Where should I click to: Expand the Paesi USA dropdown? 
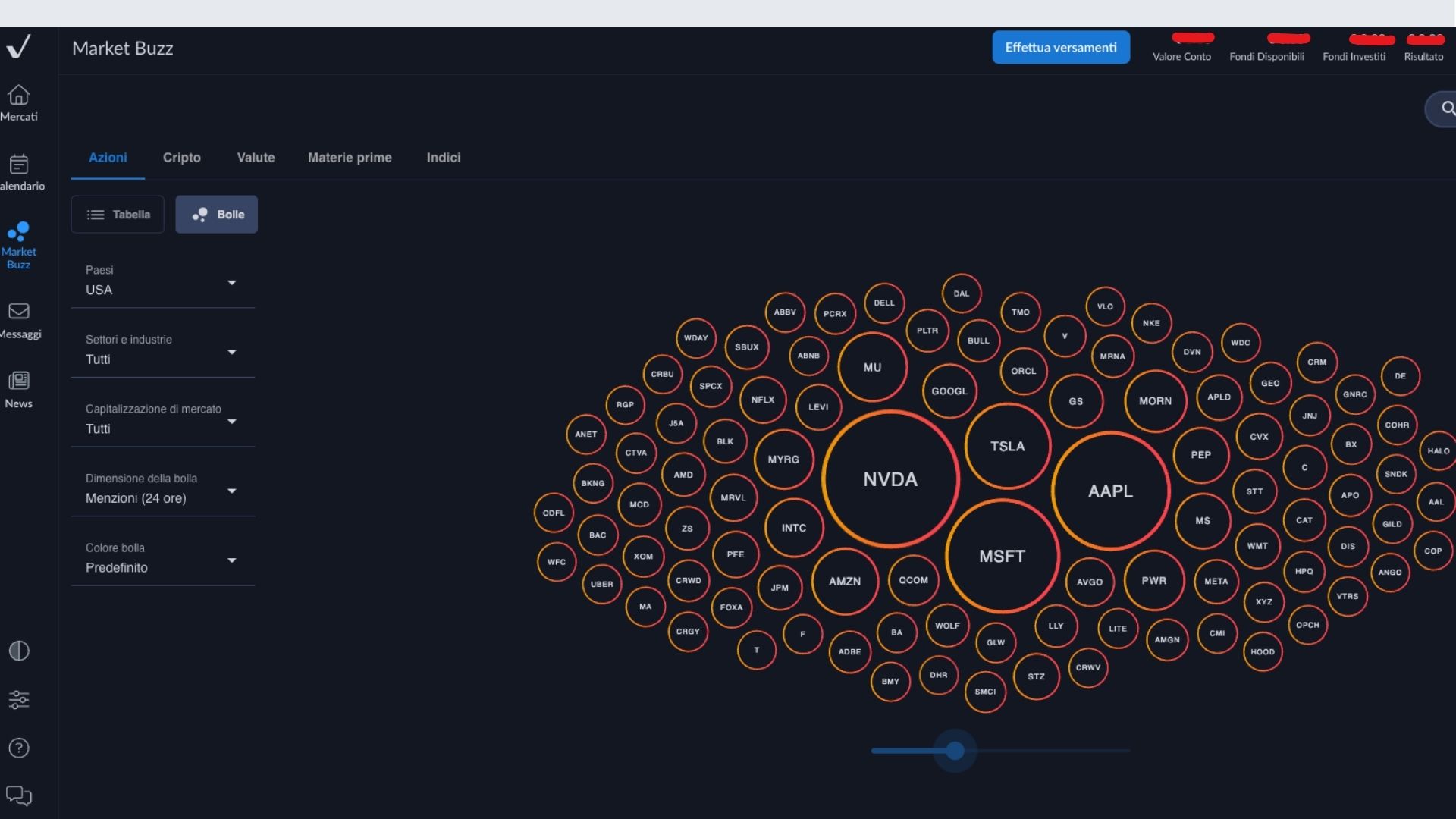pos(163,281)
